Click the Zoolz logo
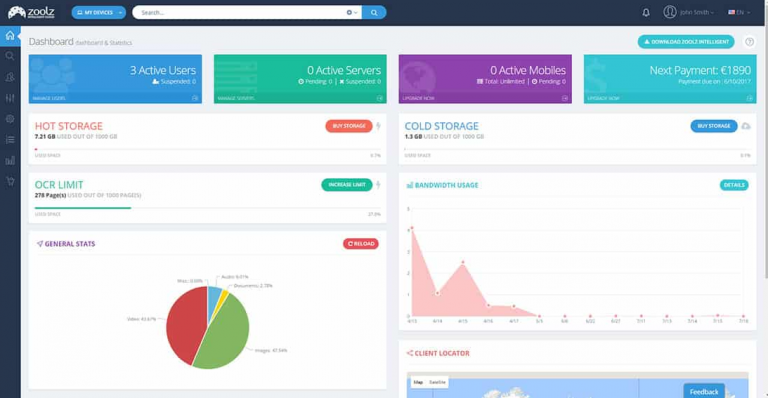Viewport: 768px width, 398px height. coord(31,12)
